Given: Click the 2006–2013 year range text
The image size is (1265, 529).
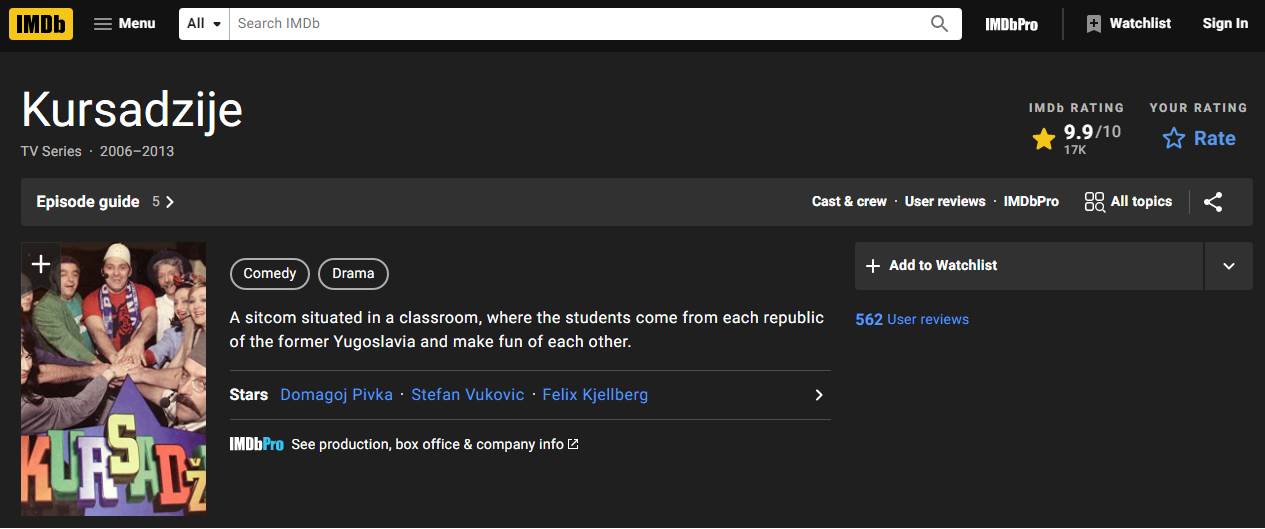Looking at the screenshot, I should point(136,151).
